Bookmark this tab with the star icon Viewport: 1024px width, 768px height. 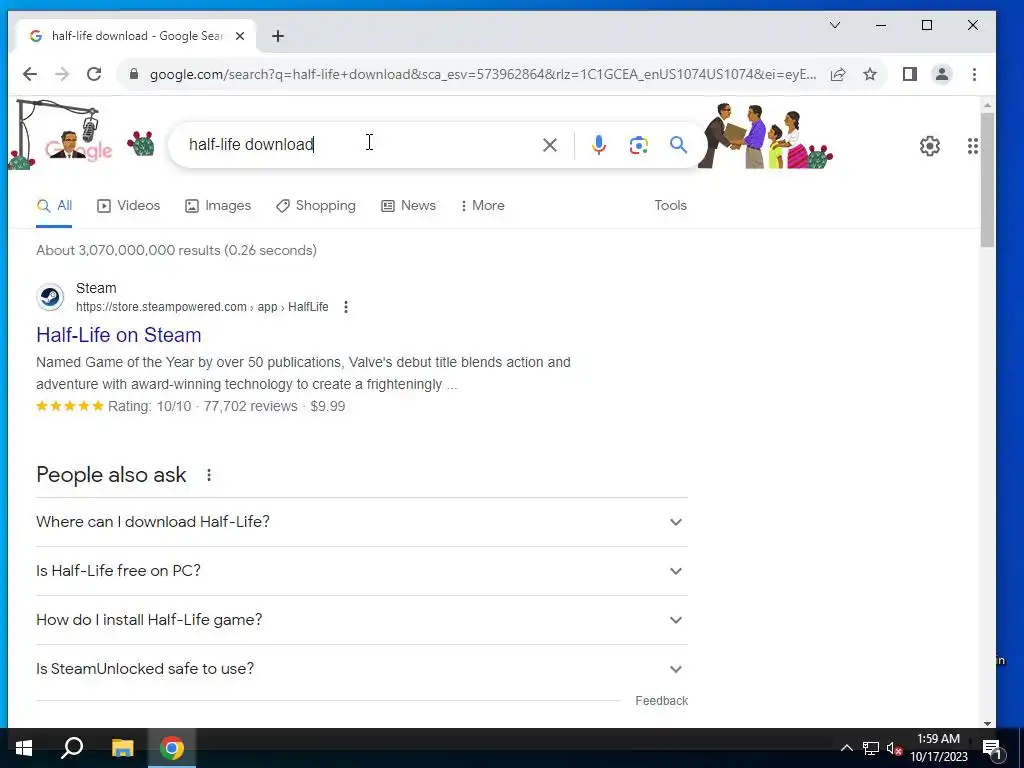(x=870, y=74)
